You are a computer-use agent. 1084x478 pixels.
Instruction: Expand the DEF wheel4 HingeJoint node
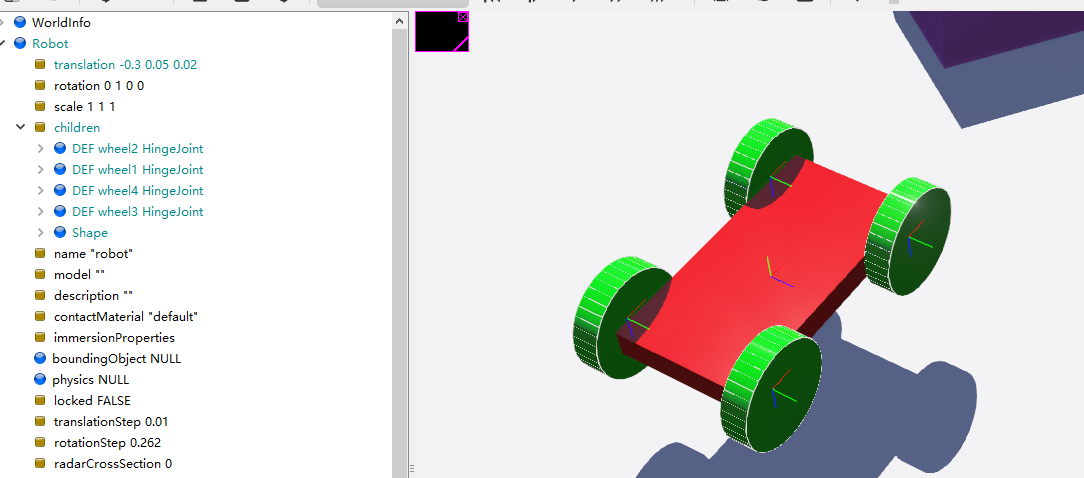(40, 190)
